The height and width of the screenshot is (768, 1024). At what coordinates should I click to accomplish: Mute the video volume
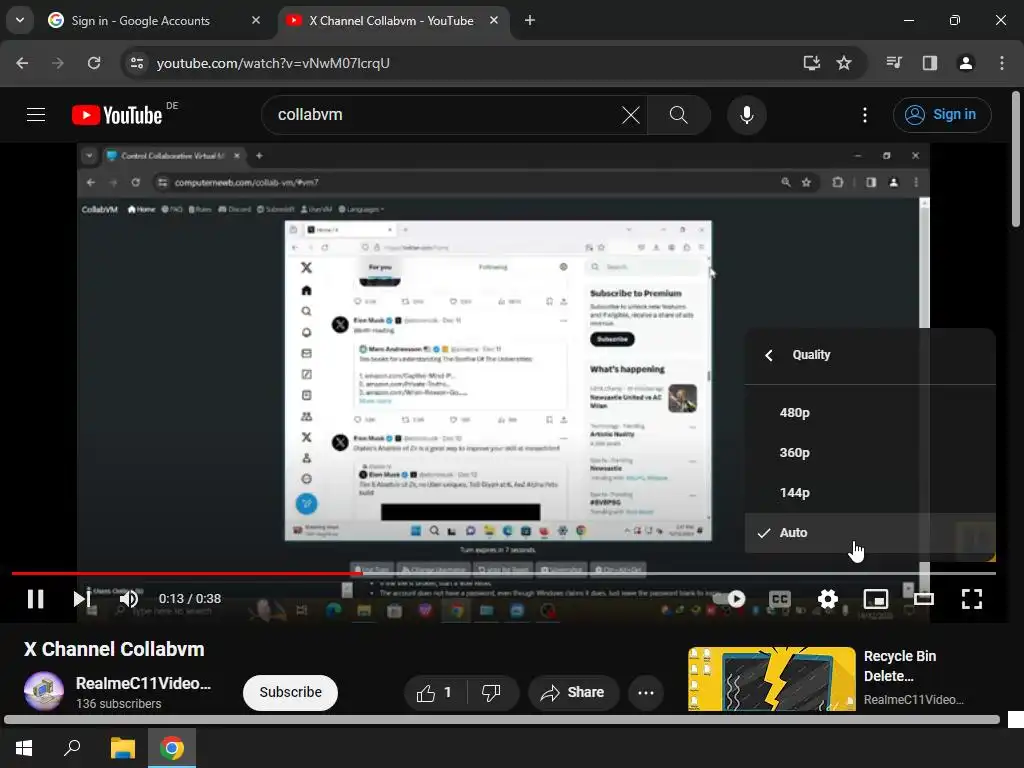point(129,598)
